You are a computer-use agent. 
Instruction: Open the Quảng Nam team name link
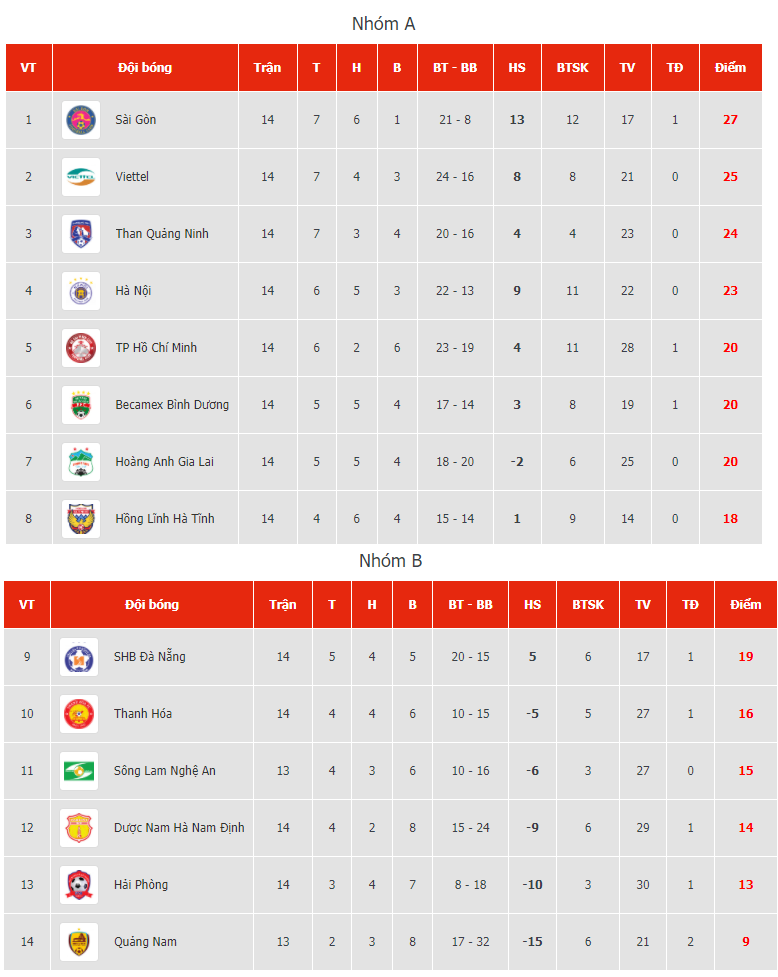click(145, 942)
